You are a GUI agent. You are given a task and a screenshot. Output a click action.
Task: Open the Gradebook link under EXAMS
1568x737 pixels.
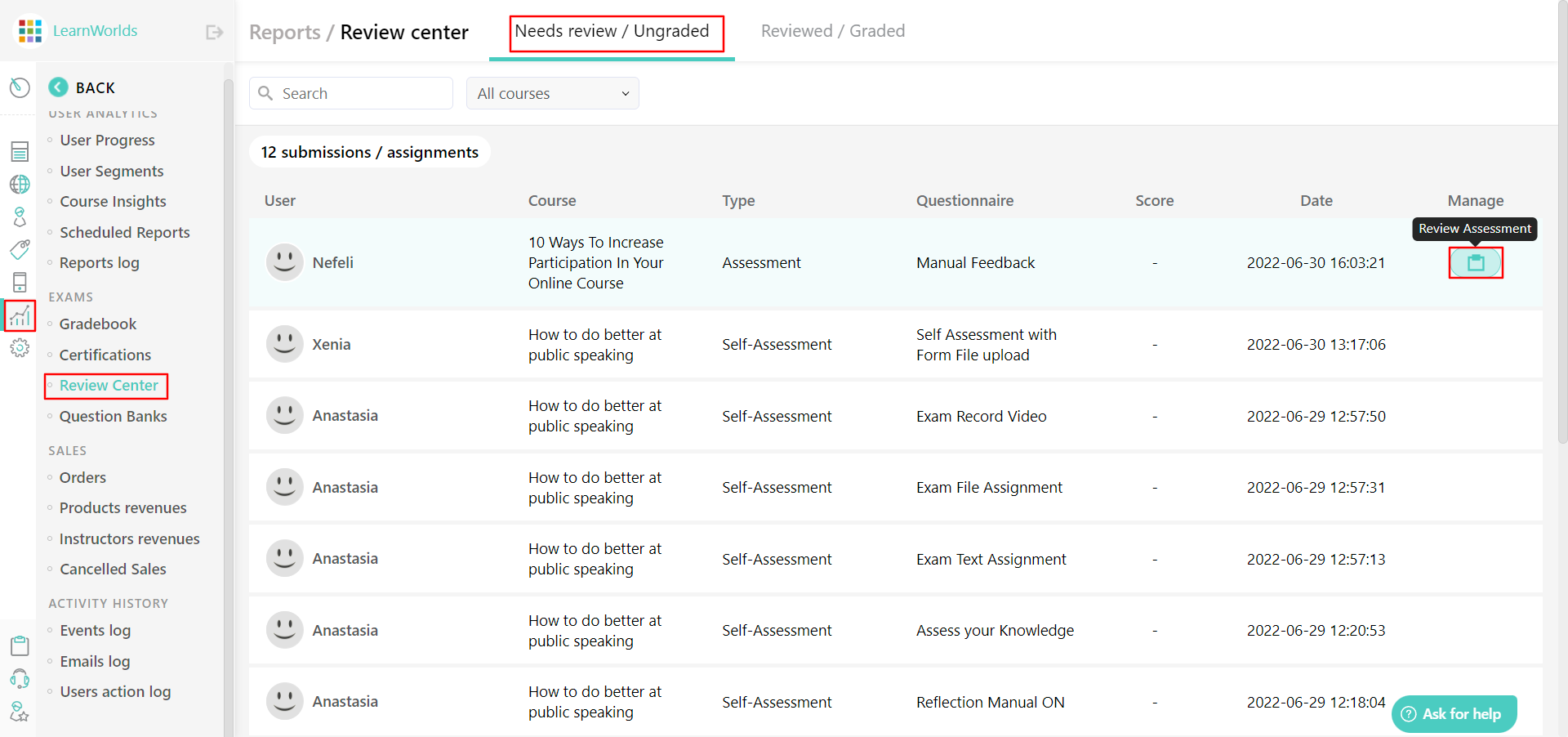click(97, 324)
